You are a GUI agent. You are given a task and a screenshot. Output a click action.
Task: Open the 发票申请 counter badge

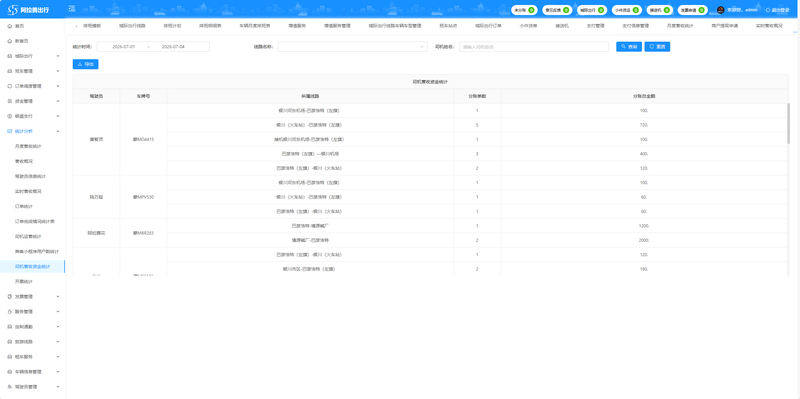[x=692, y=10]
